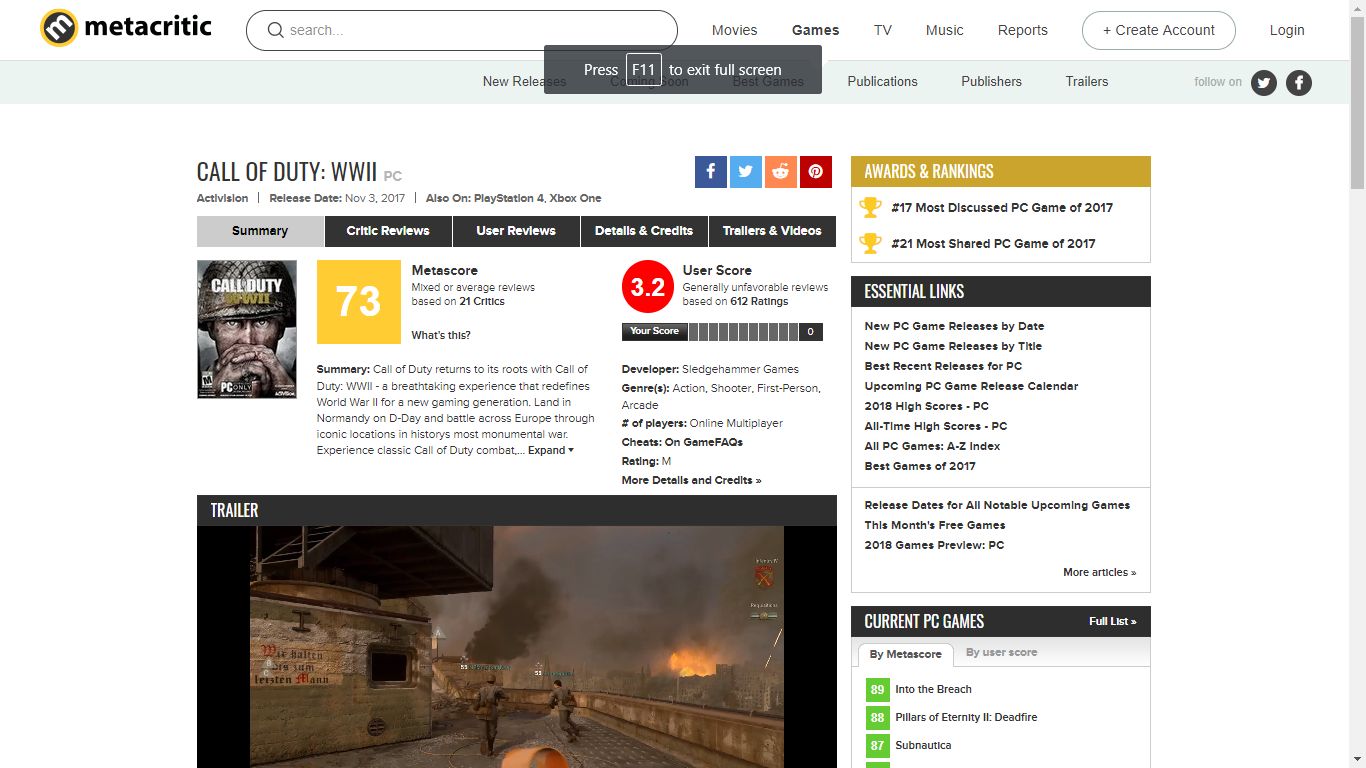Open the Summary tab
The height and width of the screenshot is (768, 1366).
[260, 231]
